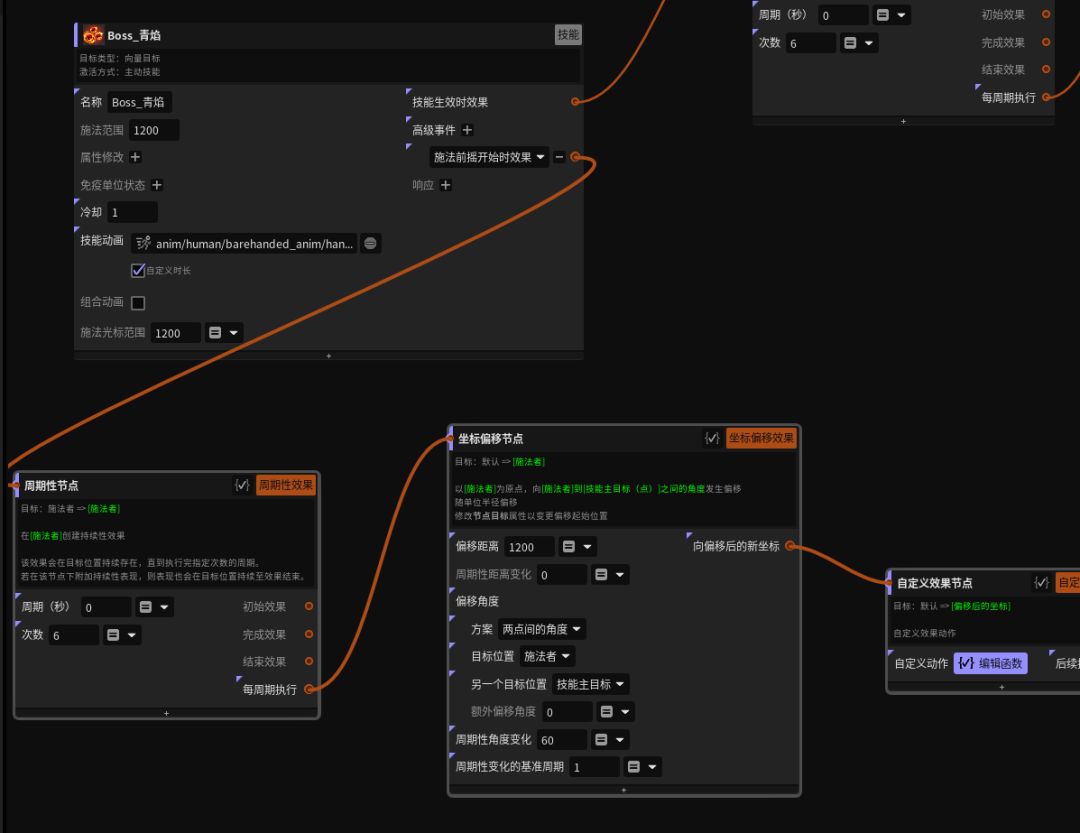The width and height of the screenshot is (1080, 833).
Task: Add a new 高级事件 with plus icon
Action: [x=467, y=130]
